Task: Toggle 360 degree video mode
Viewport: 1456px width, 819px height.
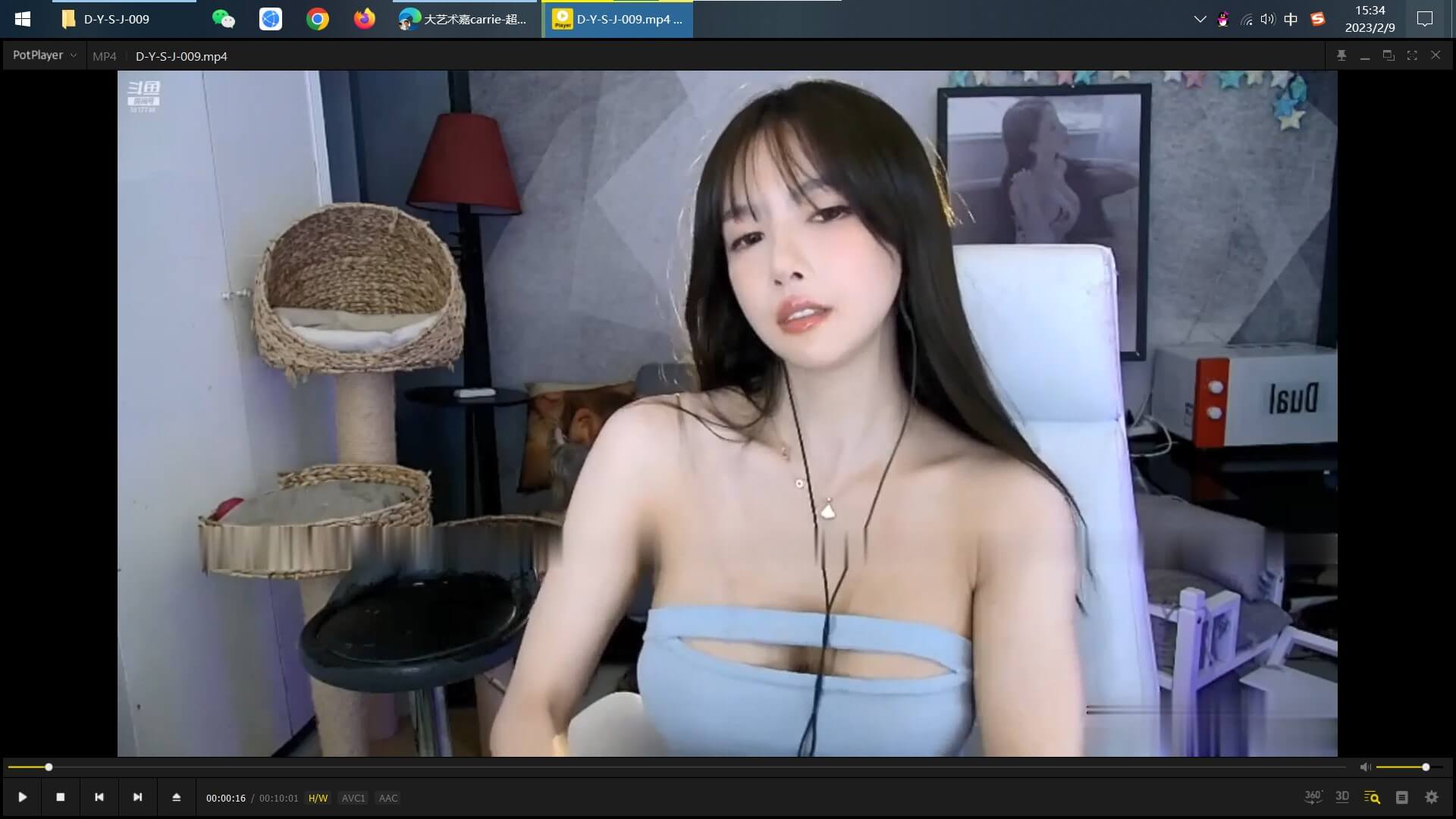Action: point(1313,797)
